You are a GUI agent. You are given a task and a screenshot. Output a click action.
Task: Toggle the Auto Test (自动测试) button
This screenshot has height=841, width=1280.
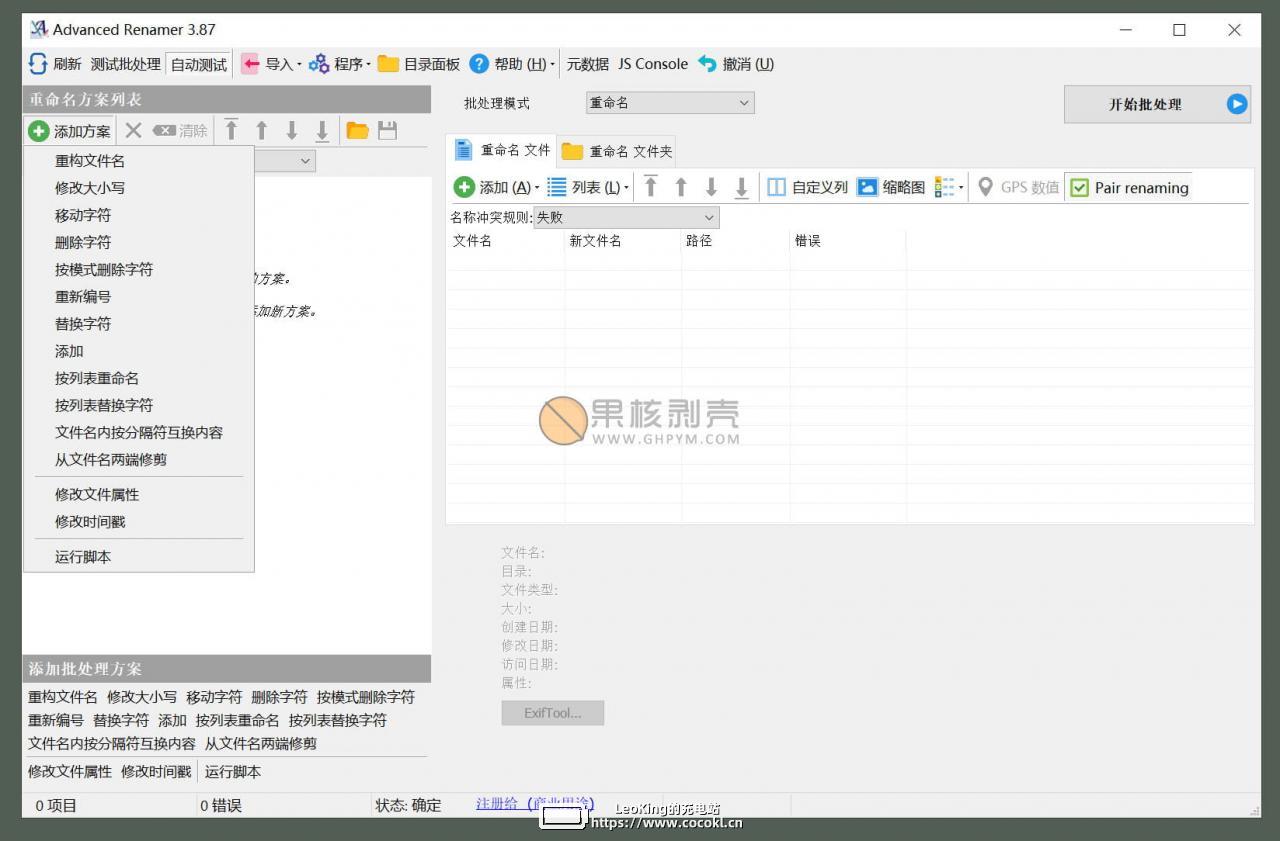199,65
